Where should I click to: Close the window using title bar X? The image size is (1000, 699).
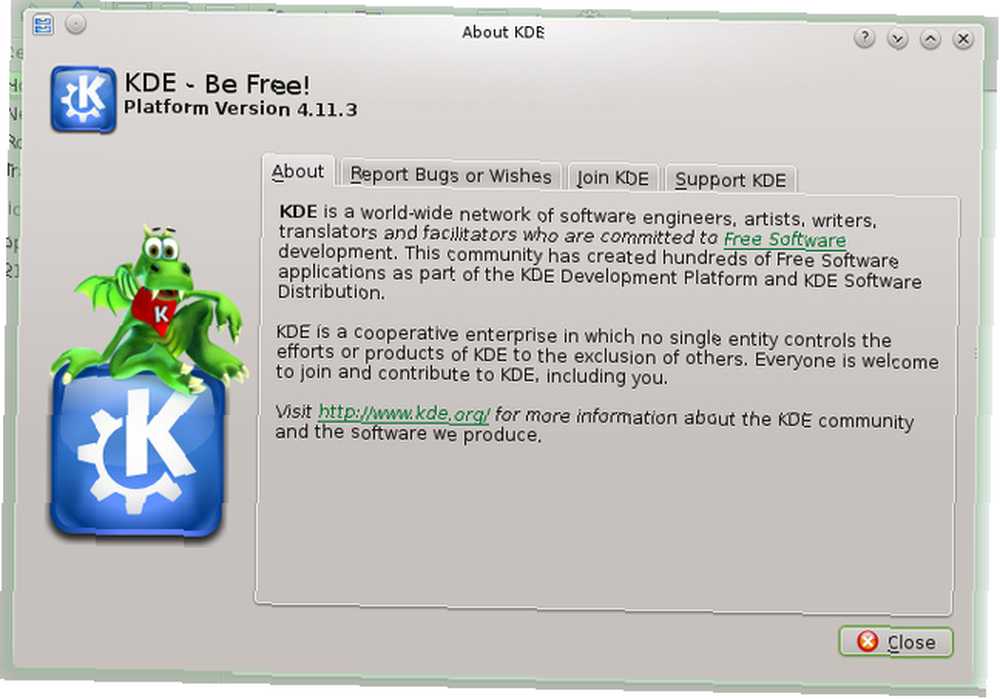tap(963, 40)
